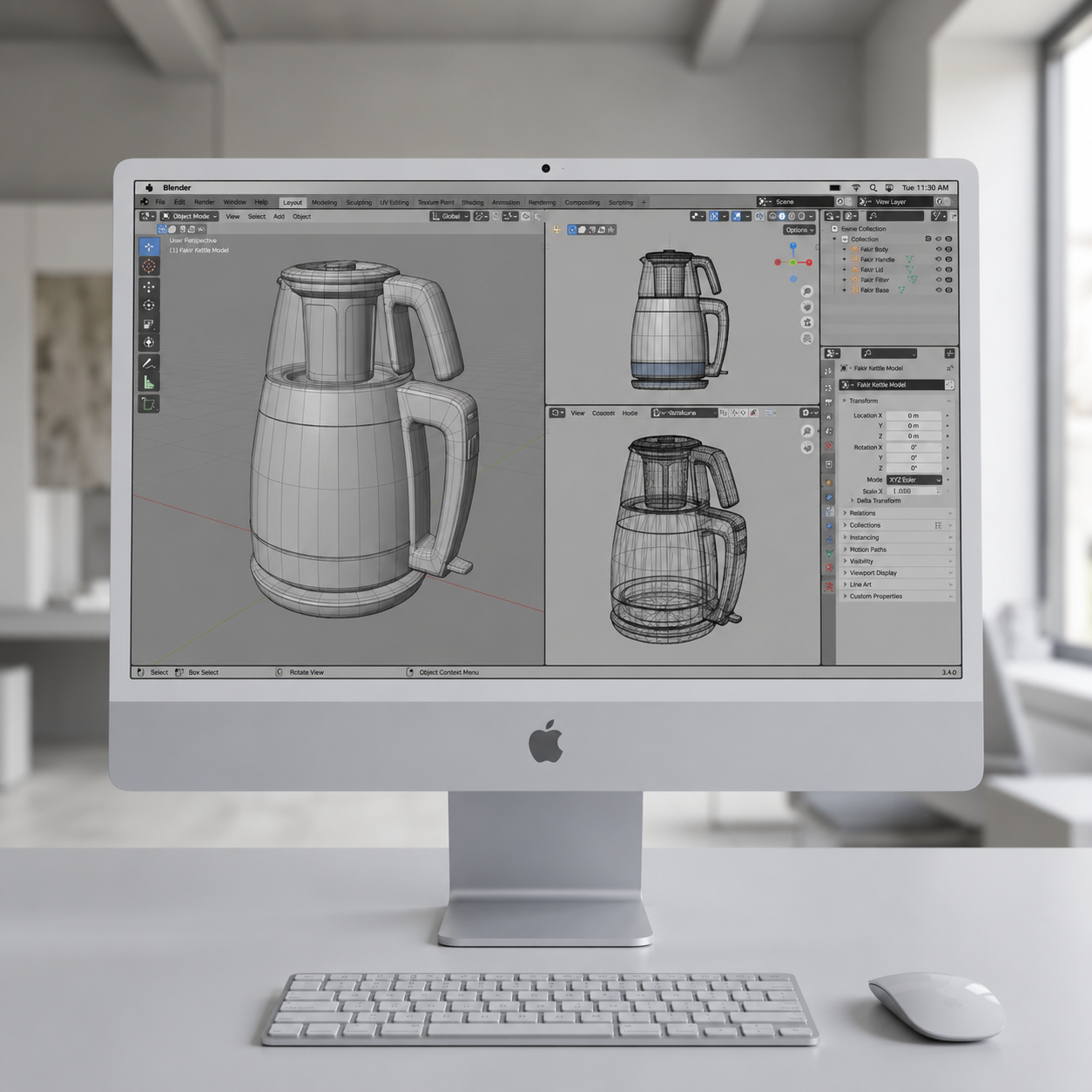Click the Location X value field
1092x1092 pixels.
click(x=913, y=415)
